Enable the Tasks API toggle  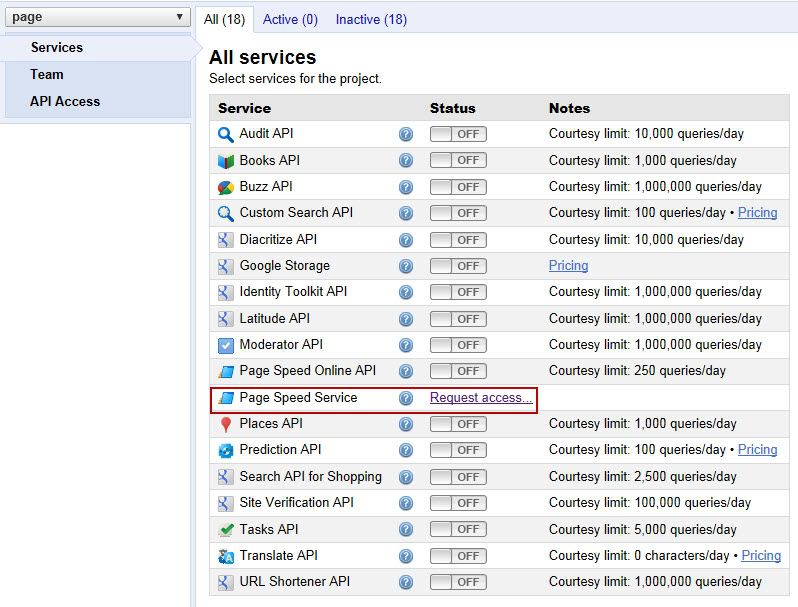click(x=458, y=529)
